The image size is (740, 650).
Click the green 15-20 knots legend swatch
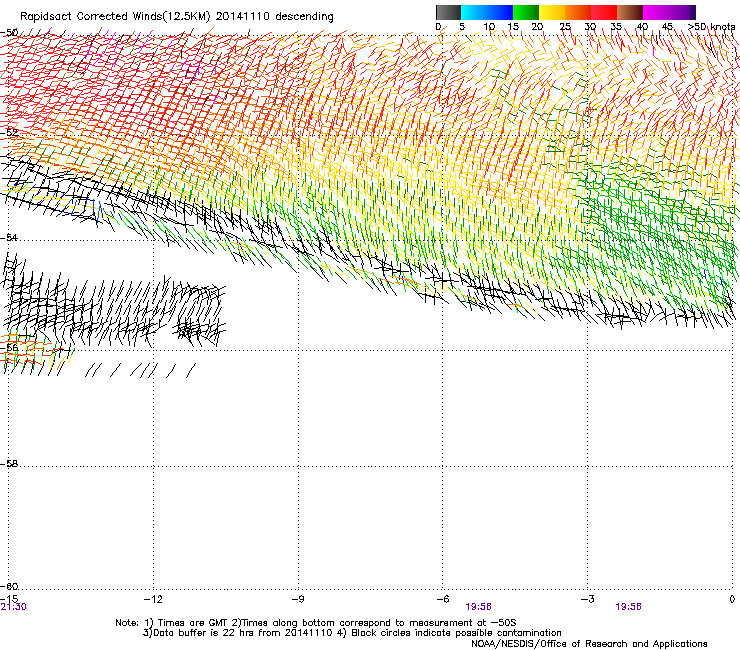coord(526,12)
